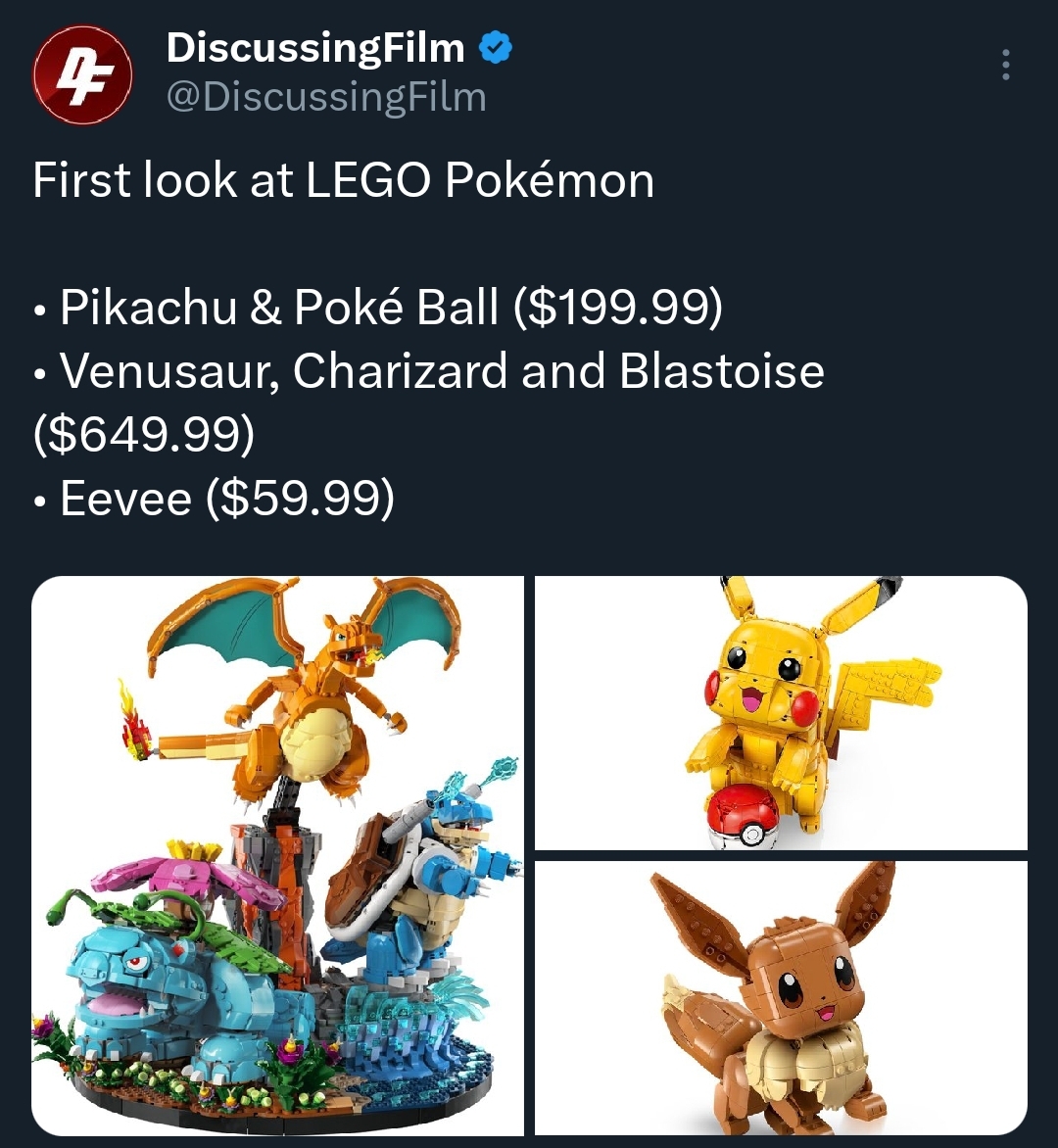1058x1148 pixels.
Task: Open the @DiscussingFilm handle link
Action: [326, 97]
